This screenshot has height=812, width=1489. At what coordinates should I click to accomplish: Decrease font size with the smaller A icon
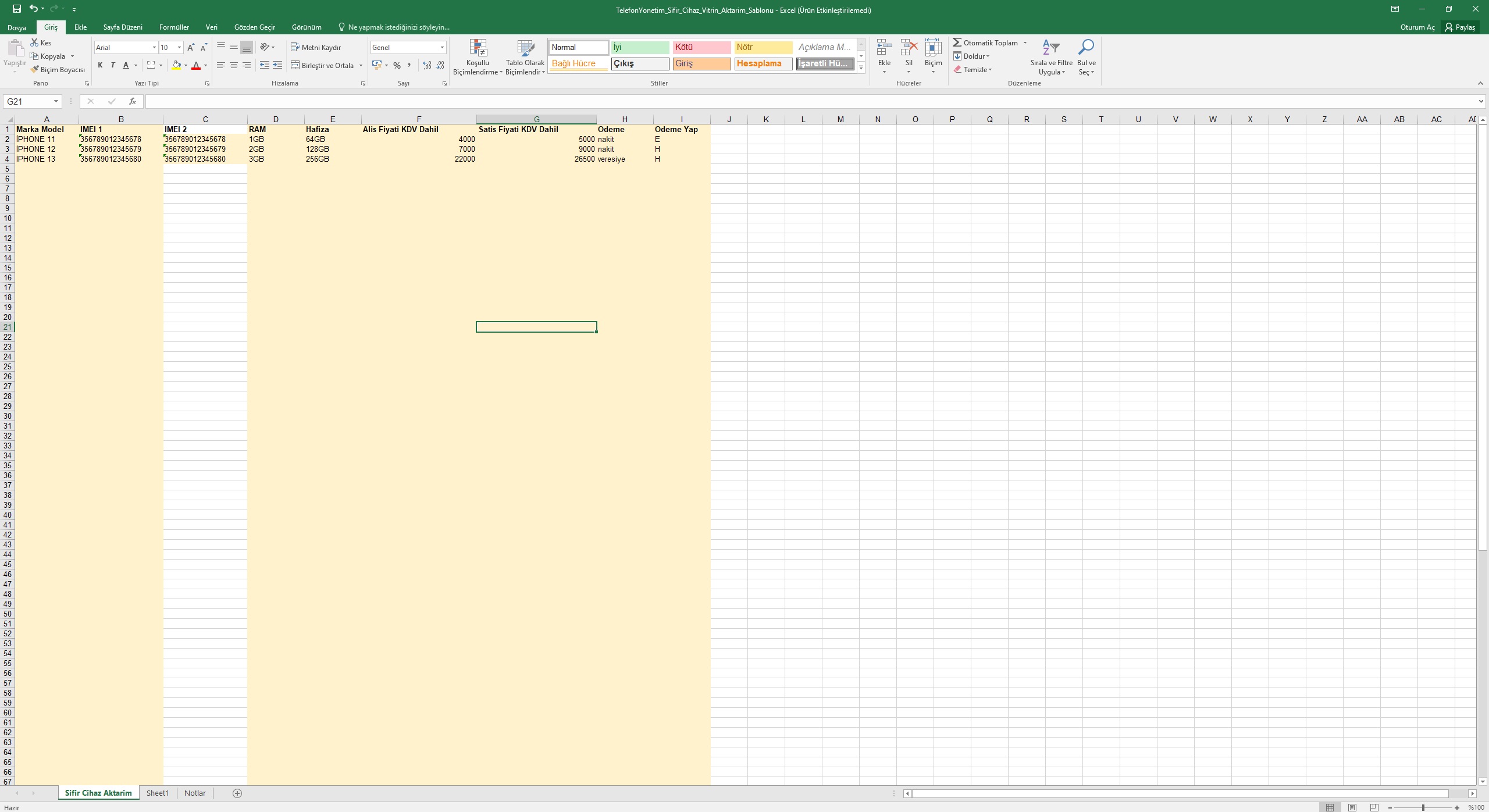tap(204, 47)
